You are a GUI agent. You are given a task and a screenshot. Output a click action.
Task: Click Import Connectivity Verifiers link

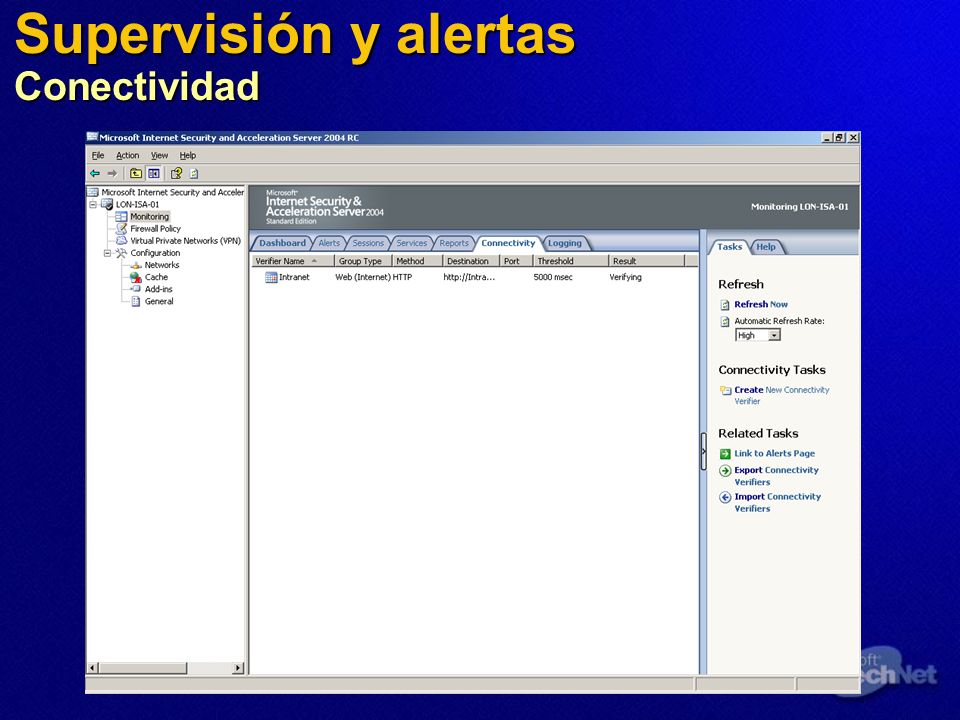[x=778, y=503]
